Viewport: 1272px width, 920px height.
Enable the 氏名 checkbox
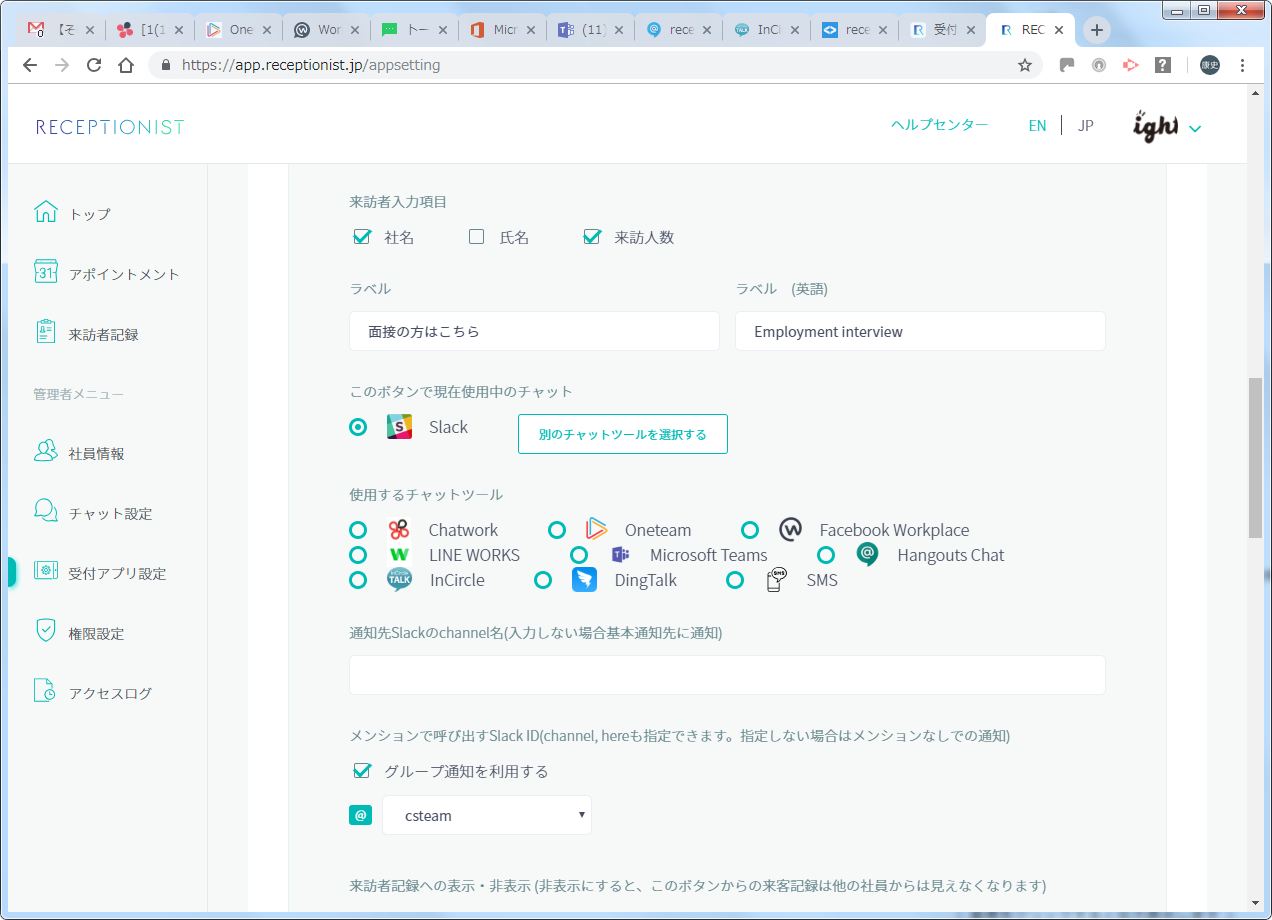(x=477, y=237)
